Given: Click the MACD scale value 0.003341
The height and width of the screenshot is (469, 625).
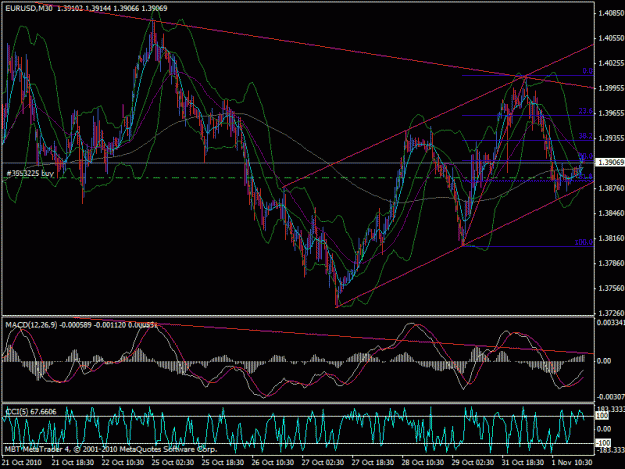Looking at the screenshot, I should 610,322.
